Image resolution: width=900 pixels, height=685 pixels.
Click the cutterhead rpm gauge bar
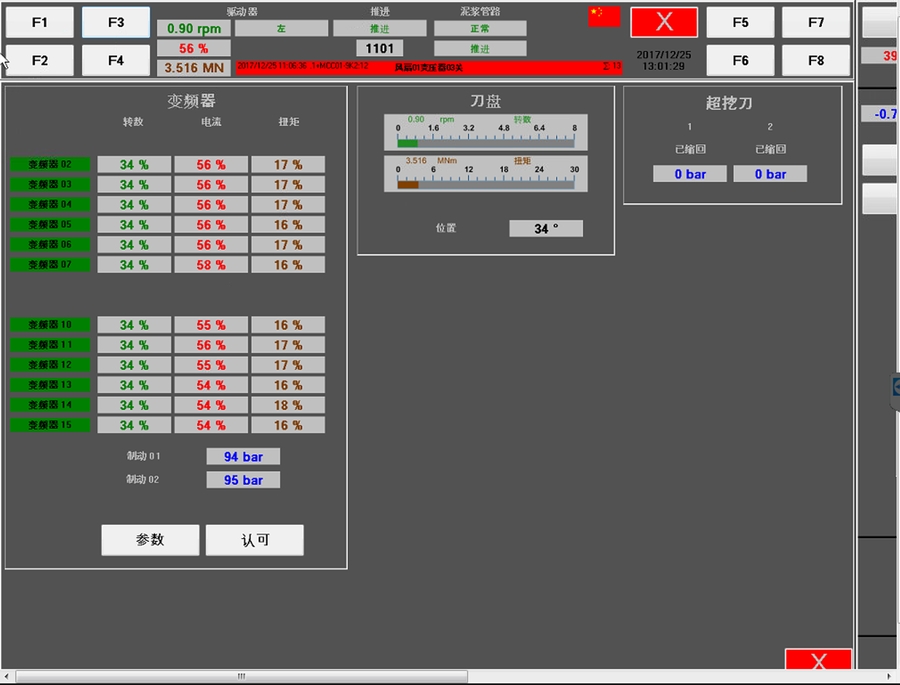pos(485,143)
